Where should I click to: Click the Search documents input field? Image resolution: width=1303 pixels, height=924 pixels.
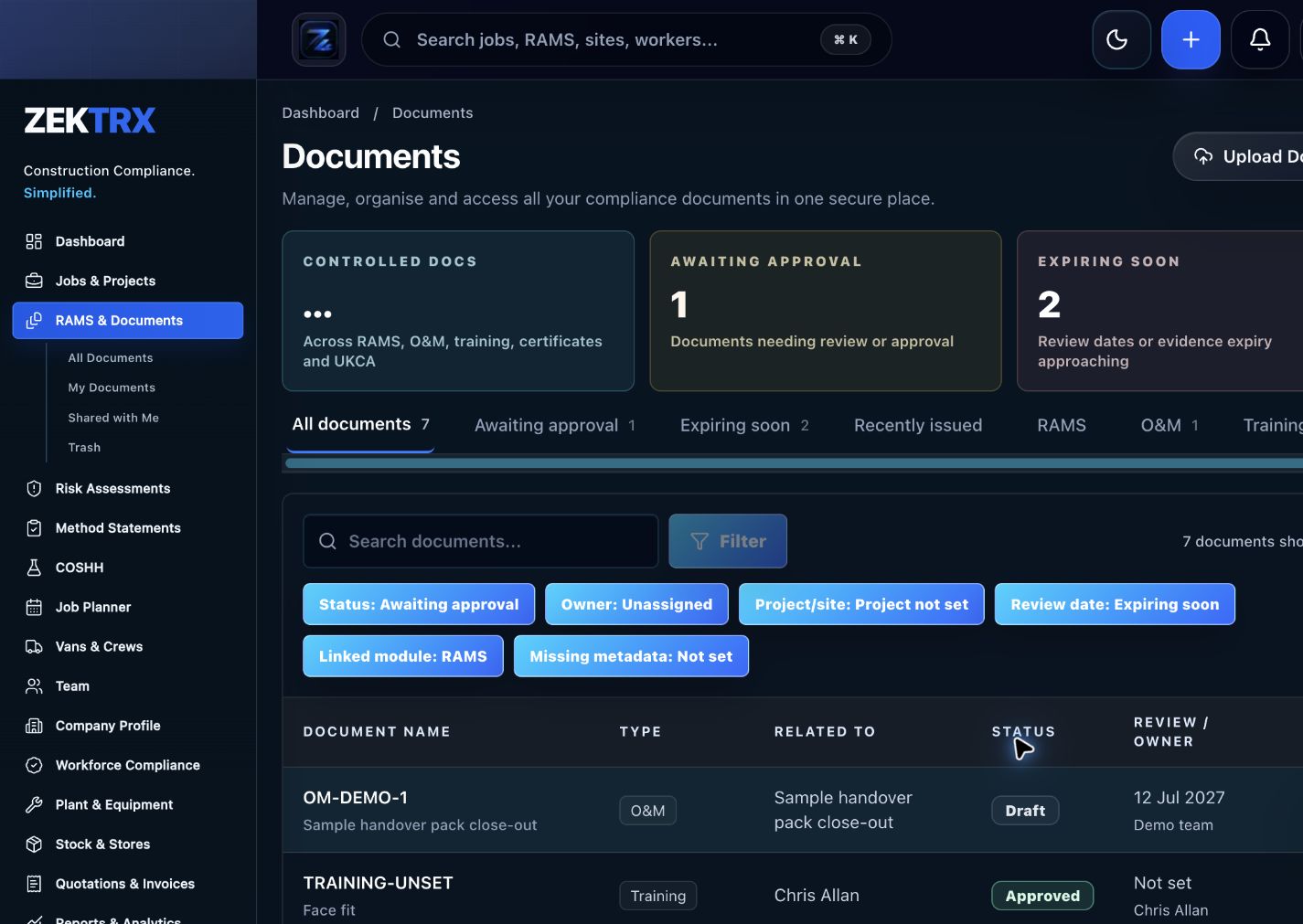(x=481, y=541)
